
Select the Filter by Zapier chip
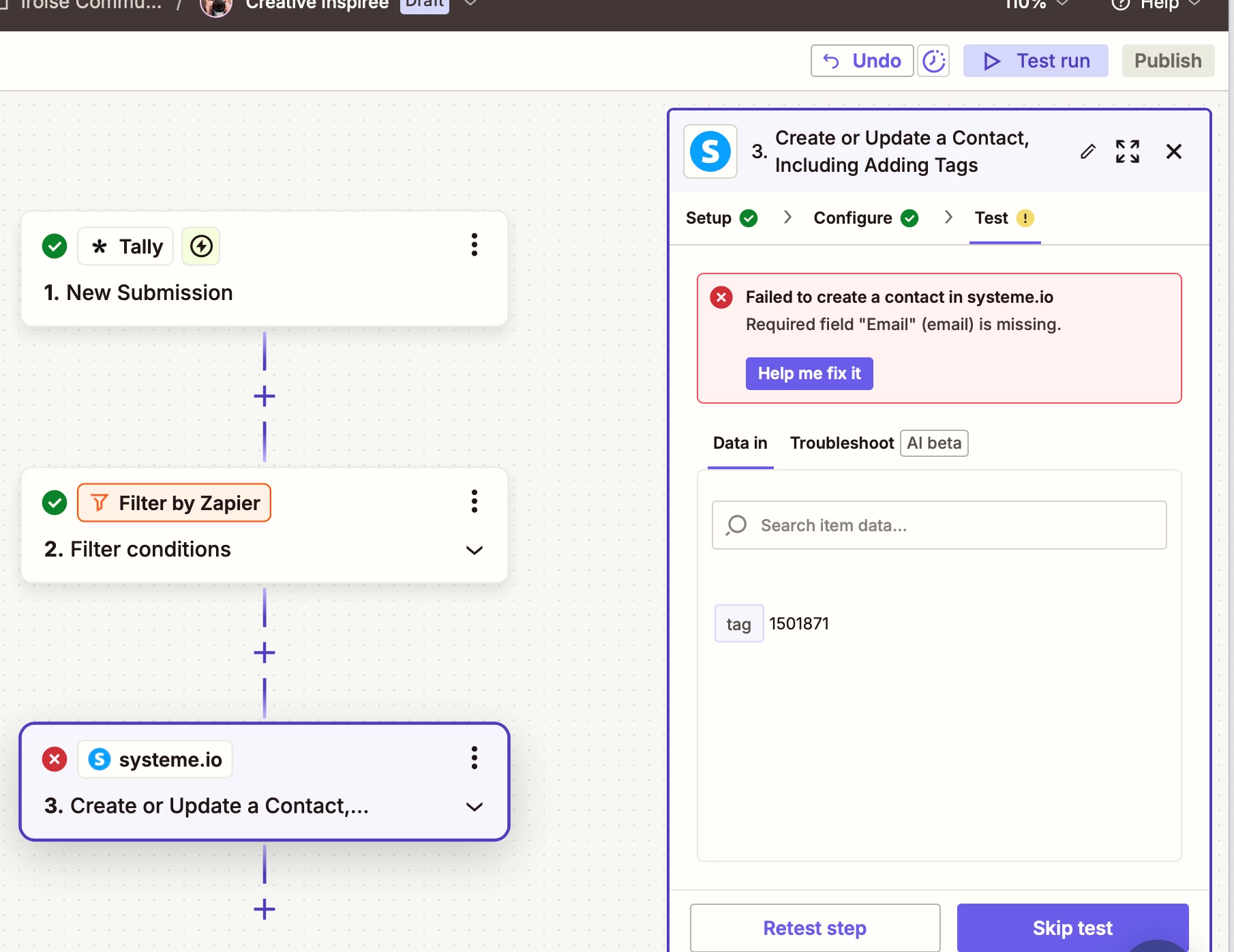coord(174,503)
